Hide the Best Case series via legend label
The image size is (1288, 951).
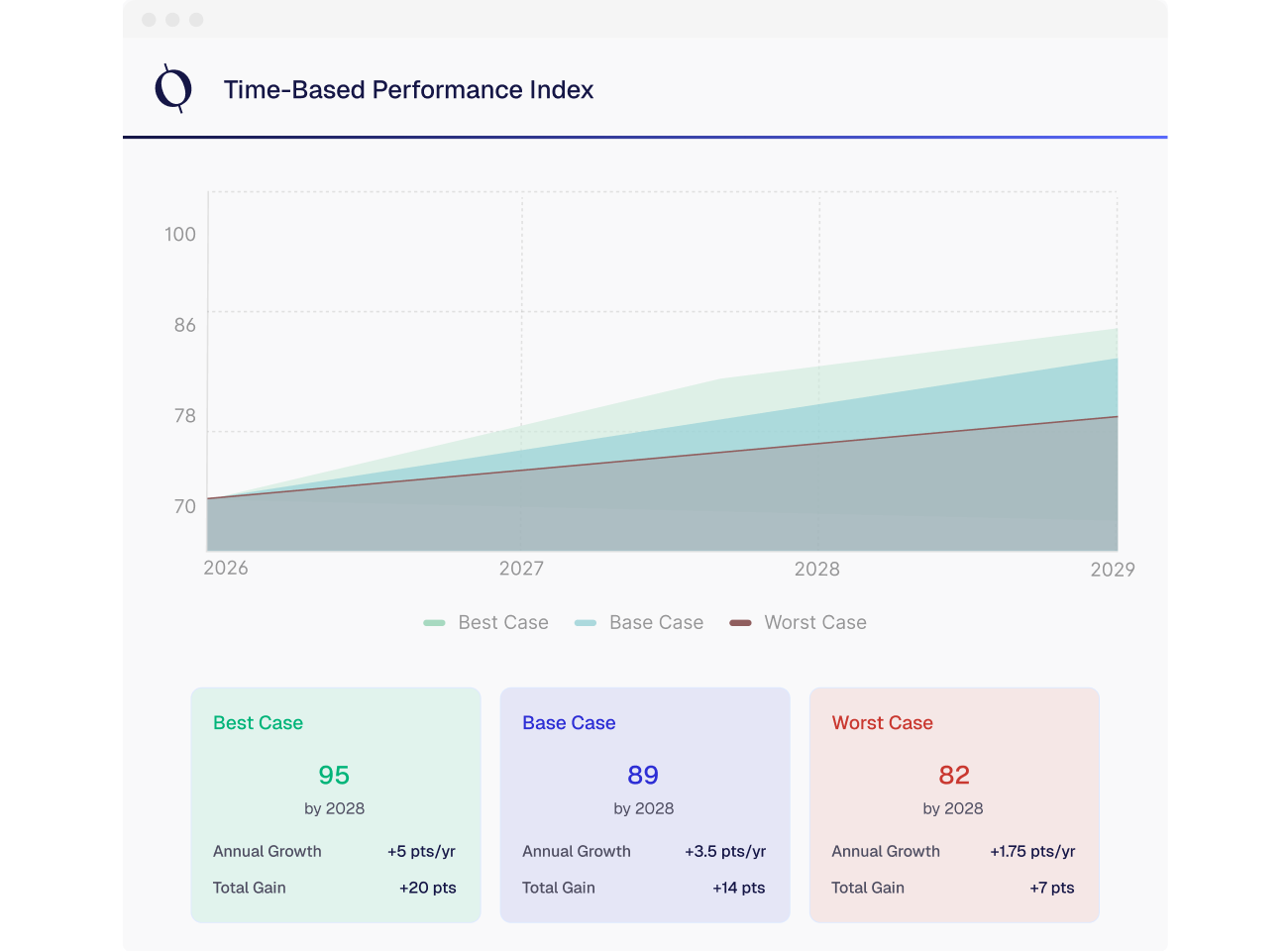click(502, 623)
